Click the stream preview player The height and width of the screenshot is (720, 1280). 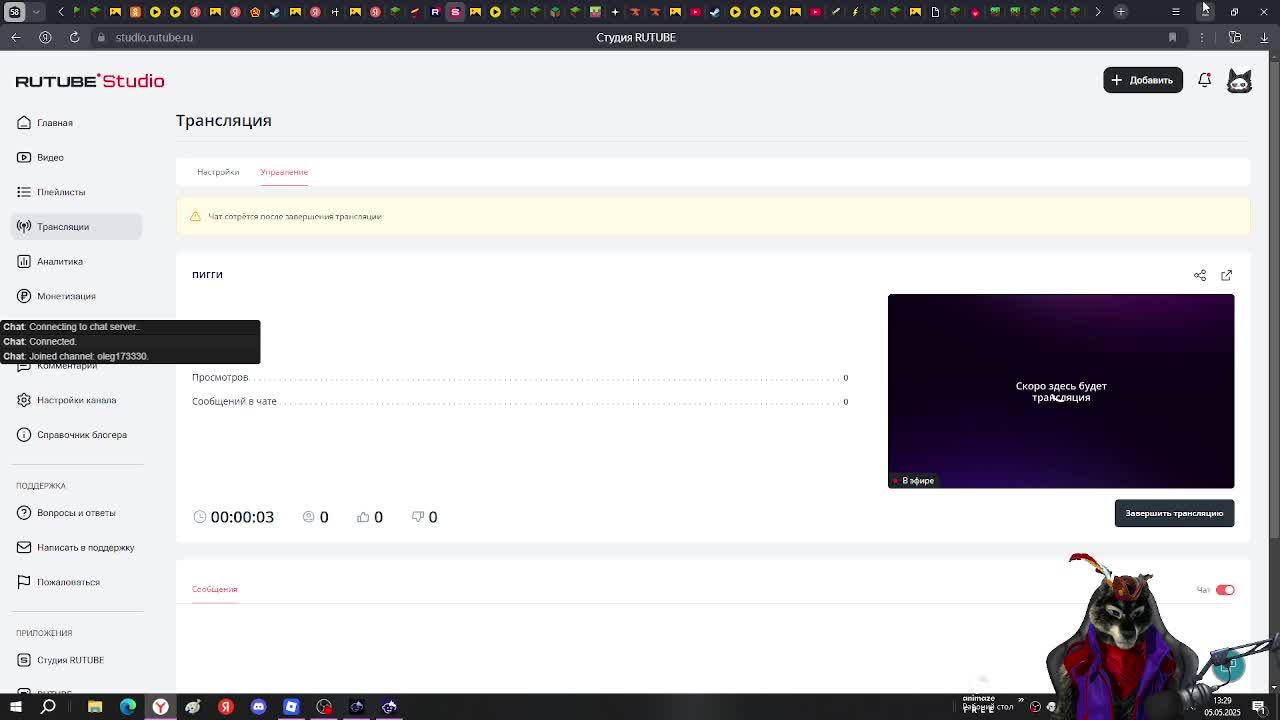[1061, 391]
